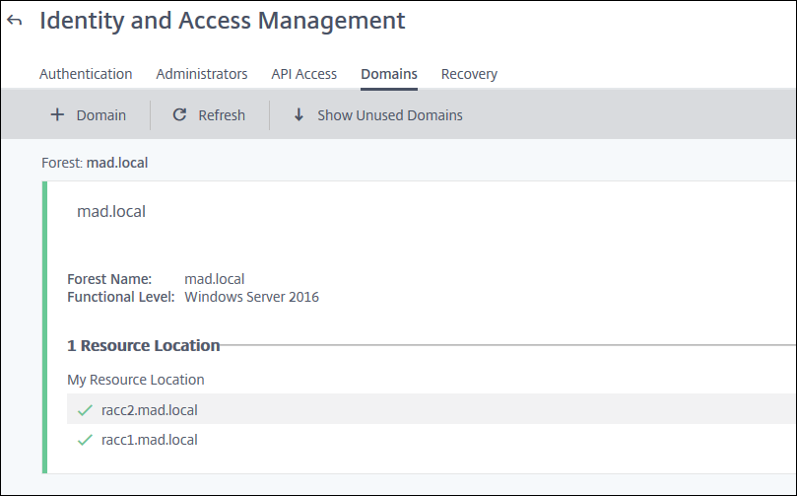This screenshot has width=797, height=496.
Task: Select the racc2.mad.local connector row
Action: pos(150,410)
